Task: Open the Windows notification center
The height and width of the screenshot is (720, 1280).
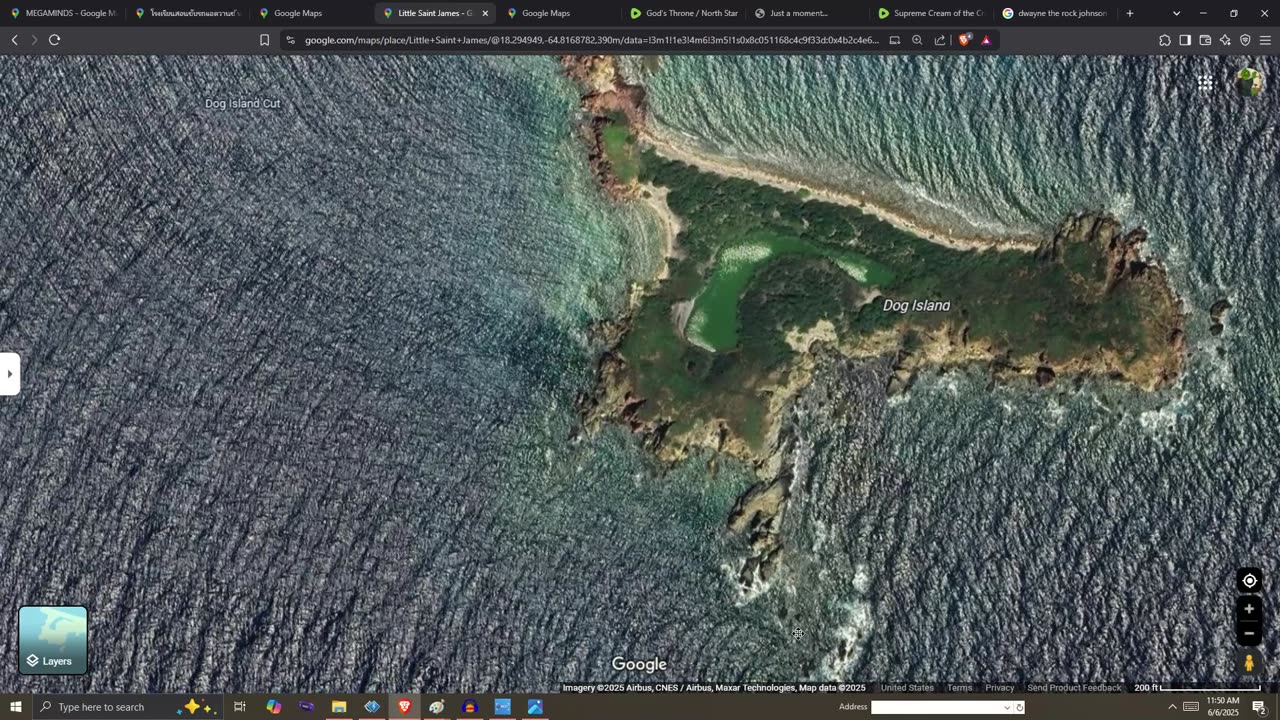Action: [x=1259, y=707]
